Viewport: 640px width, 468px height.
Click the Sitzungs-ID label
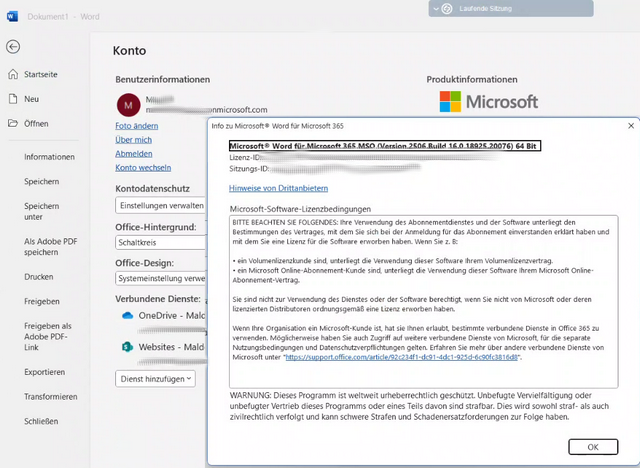(249, 169)
